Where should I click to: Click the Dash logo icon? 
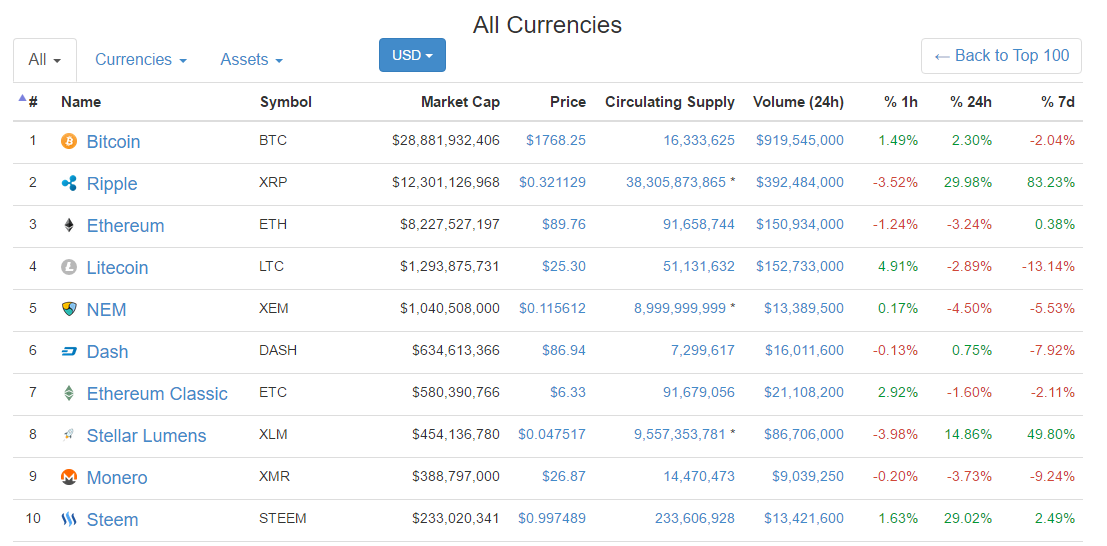[69, 351]
